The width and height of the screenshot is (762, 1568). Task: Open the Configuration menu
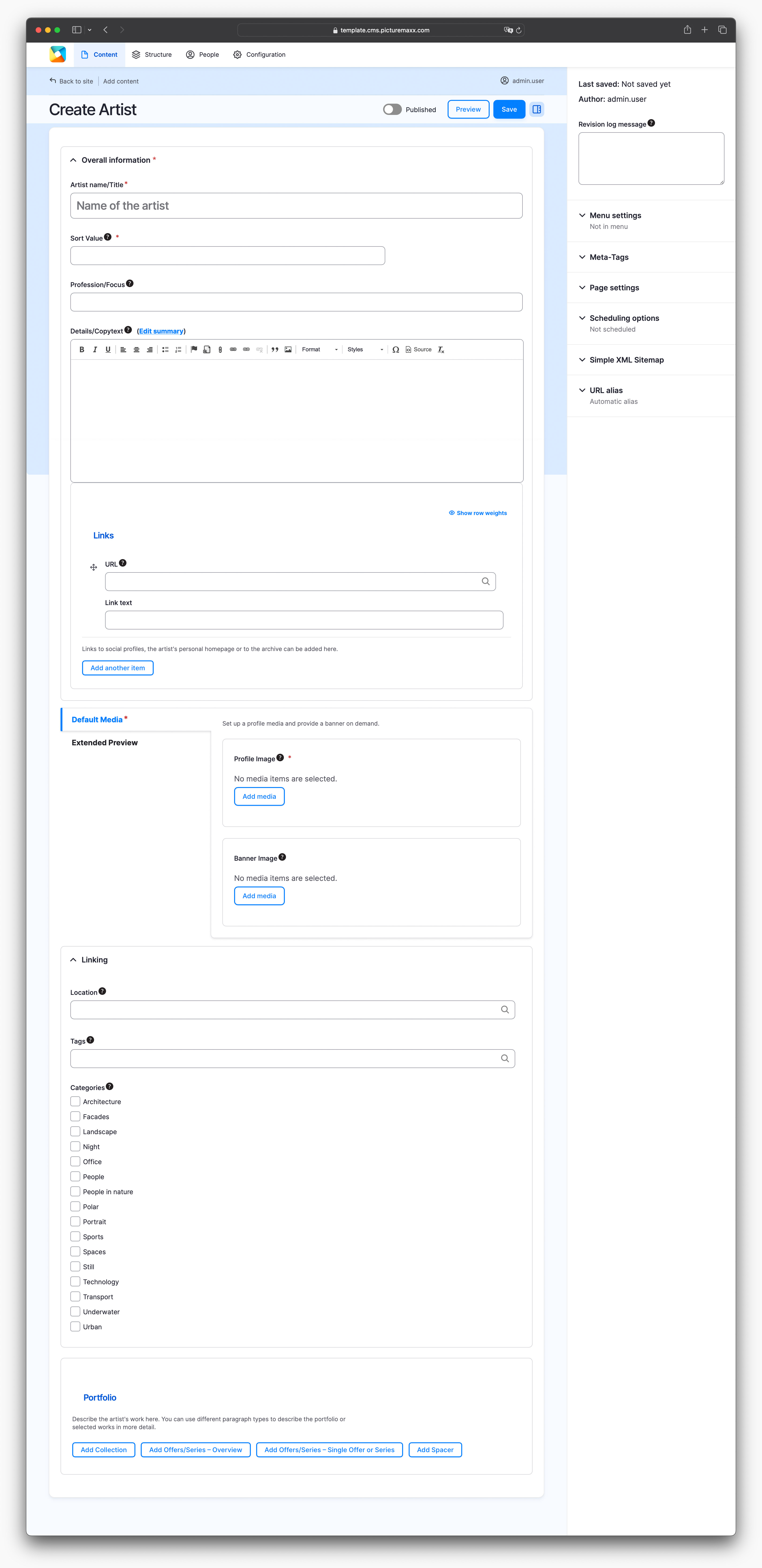(259, 55)
